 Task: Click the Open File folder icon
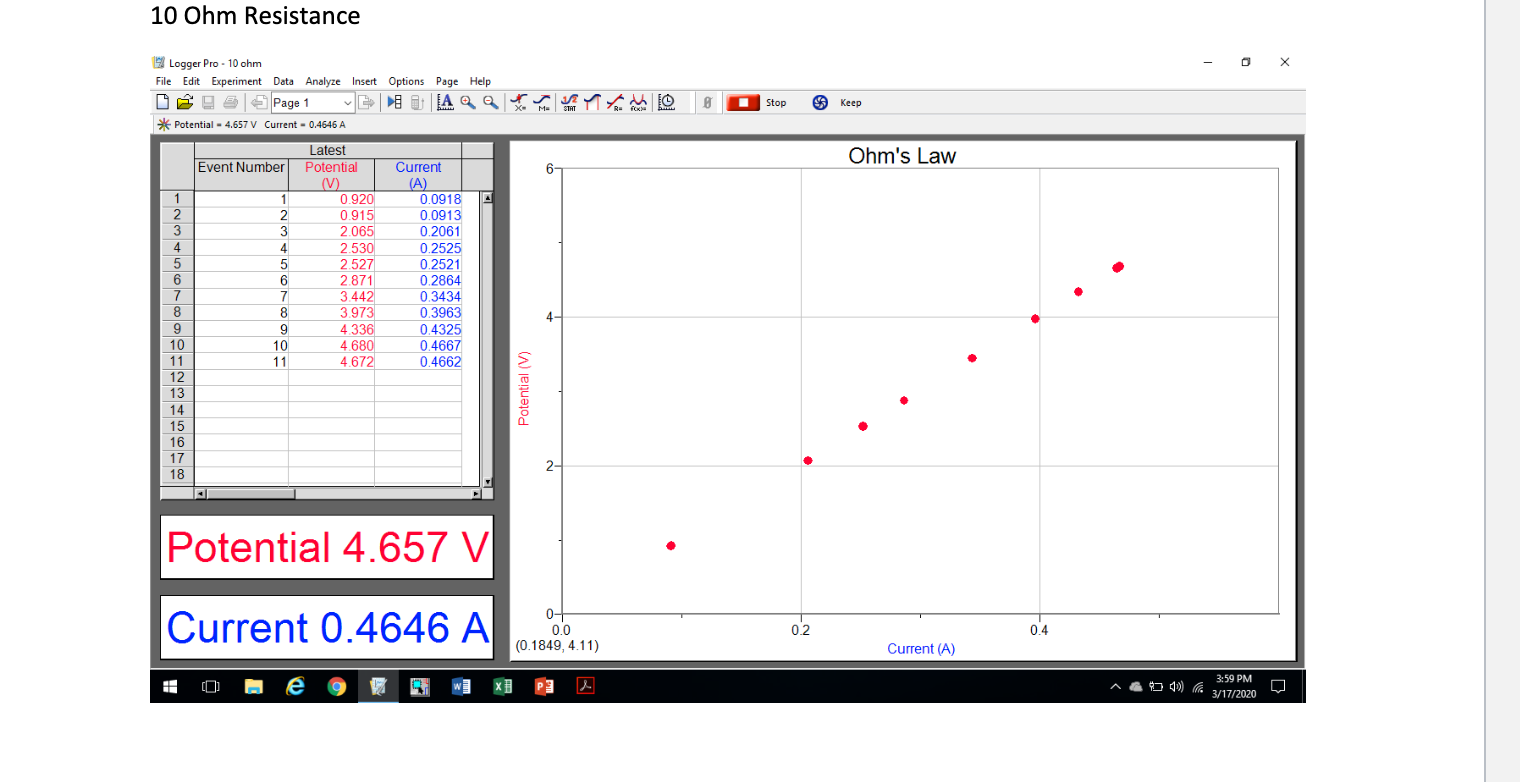point(184,102)
